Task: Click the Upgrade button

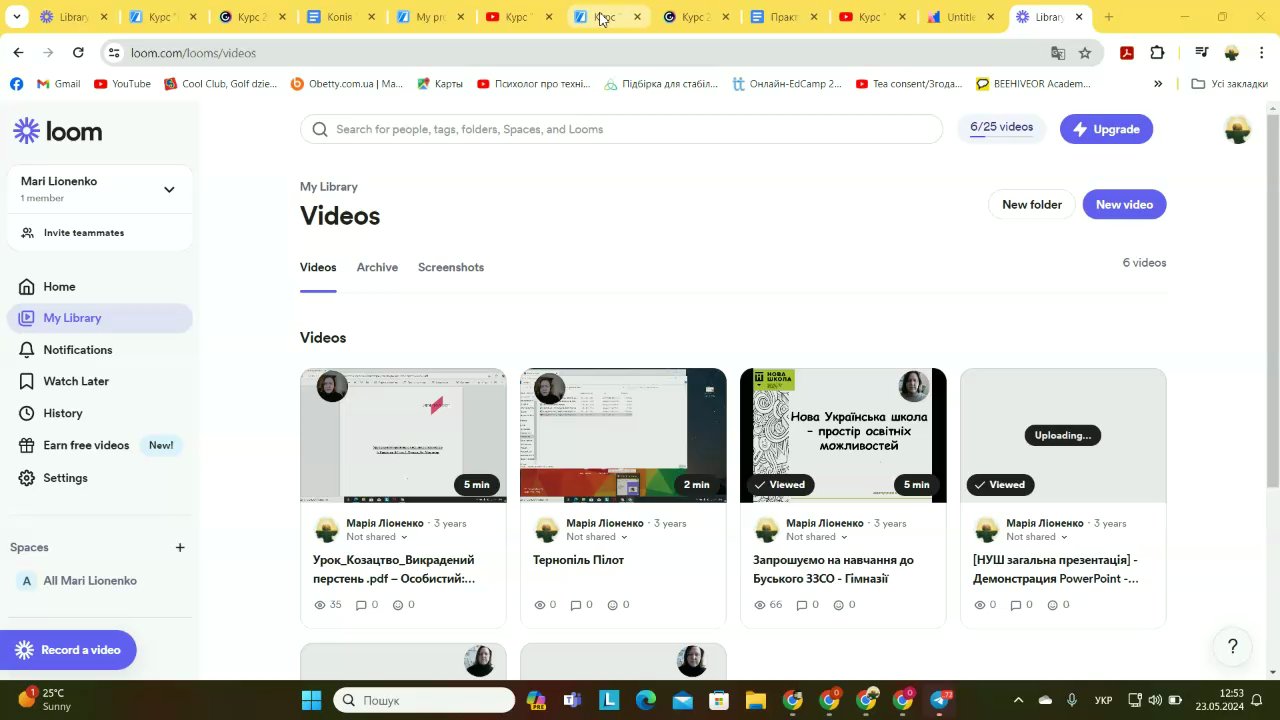Action: click(1106, 129)
